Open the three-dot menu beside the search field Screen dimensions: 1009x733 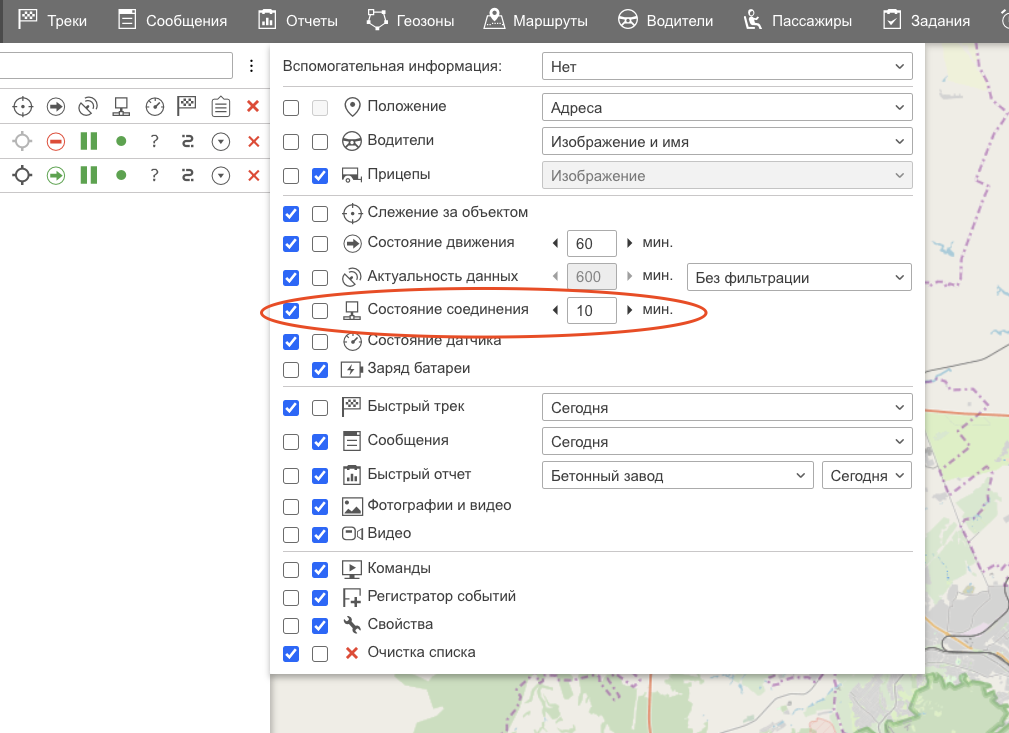[252, 66]
